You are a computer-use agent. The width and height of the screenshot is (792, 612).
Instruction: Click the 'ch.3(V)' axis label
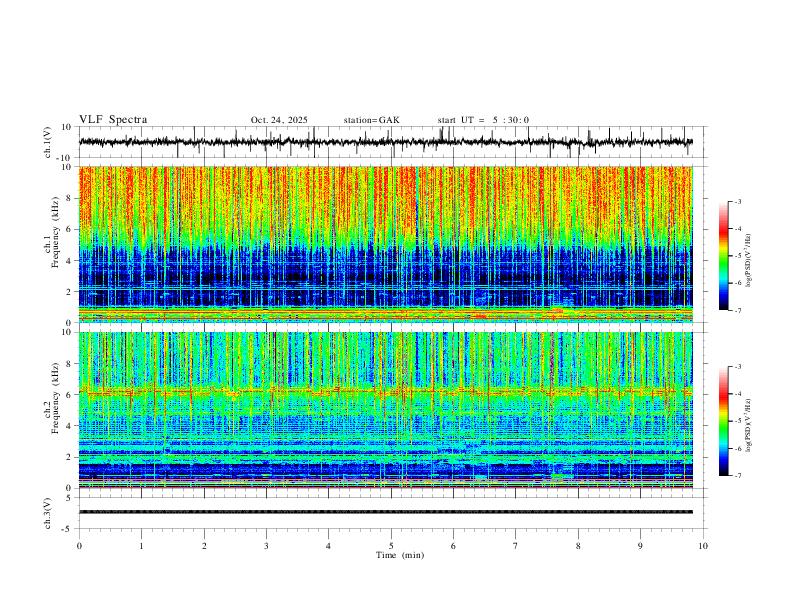tap(48, 513)
